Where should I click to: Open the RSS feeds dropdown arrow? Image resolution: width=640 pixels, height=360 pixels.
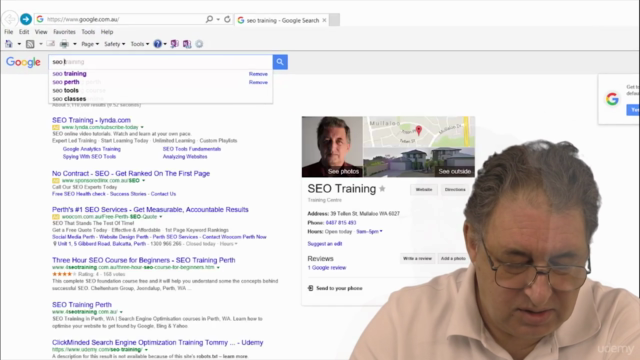40,44
